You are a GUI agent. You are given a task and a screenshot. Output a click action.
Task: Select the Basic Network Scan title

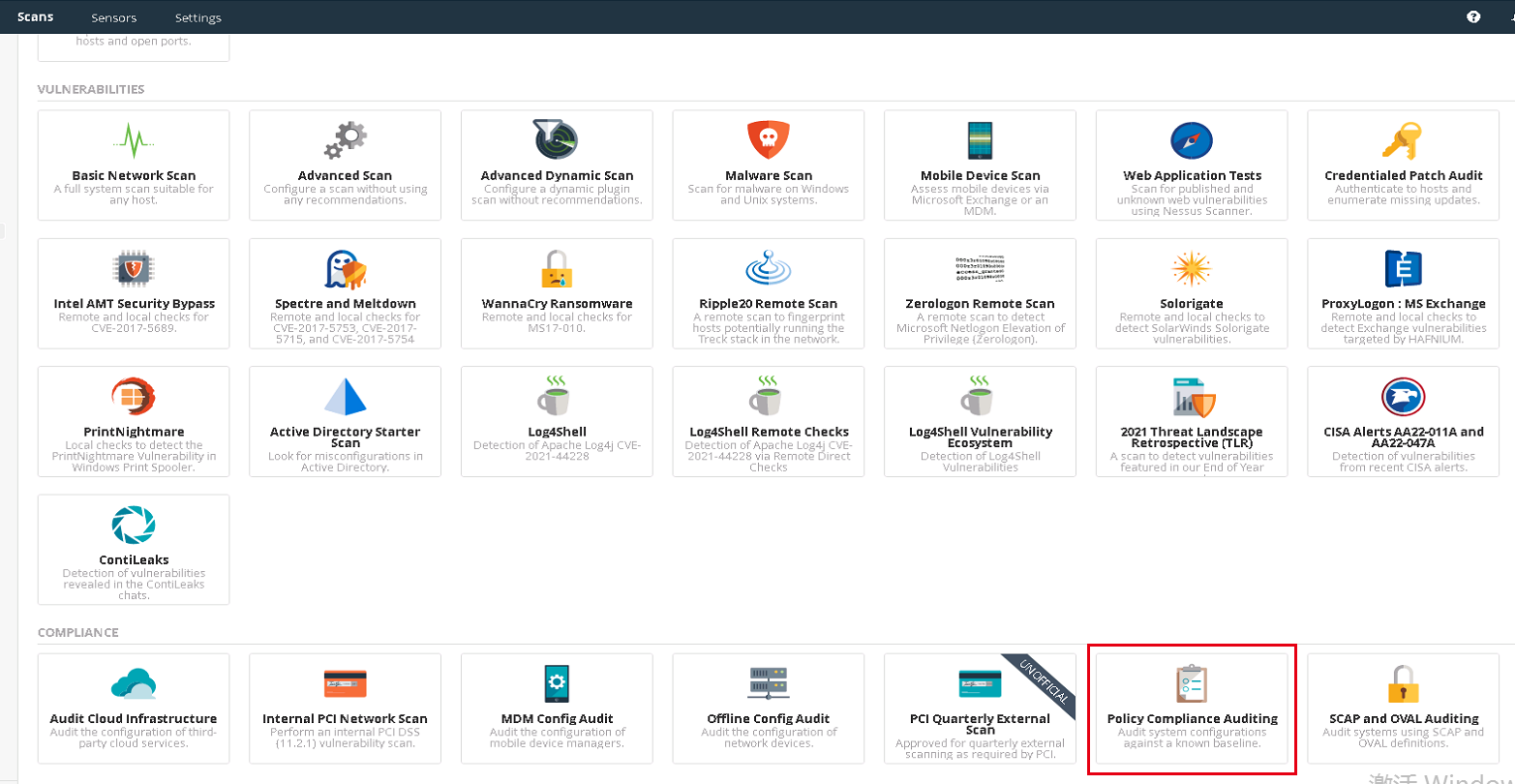click(134, 175)
